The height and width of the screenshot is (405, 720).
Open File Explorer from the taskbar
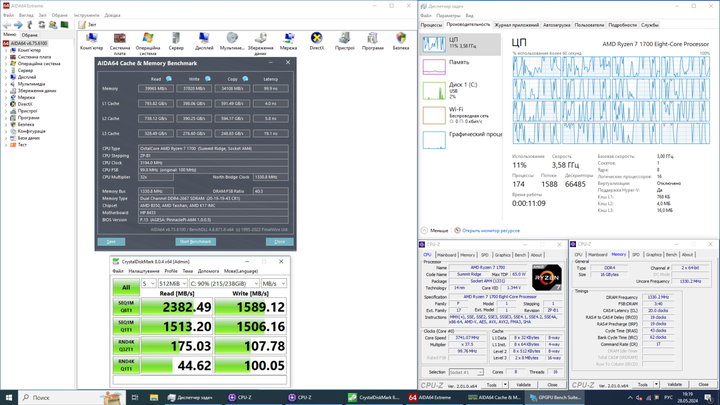(154, 397)
